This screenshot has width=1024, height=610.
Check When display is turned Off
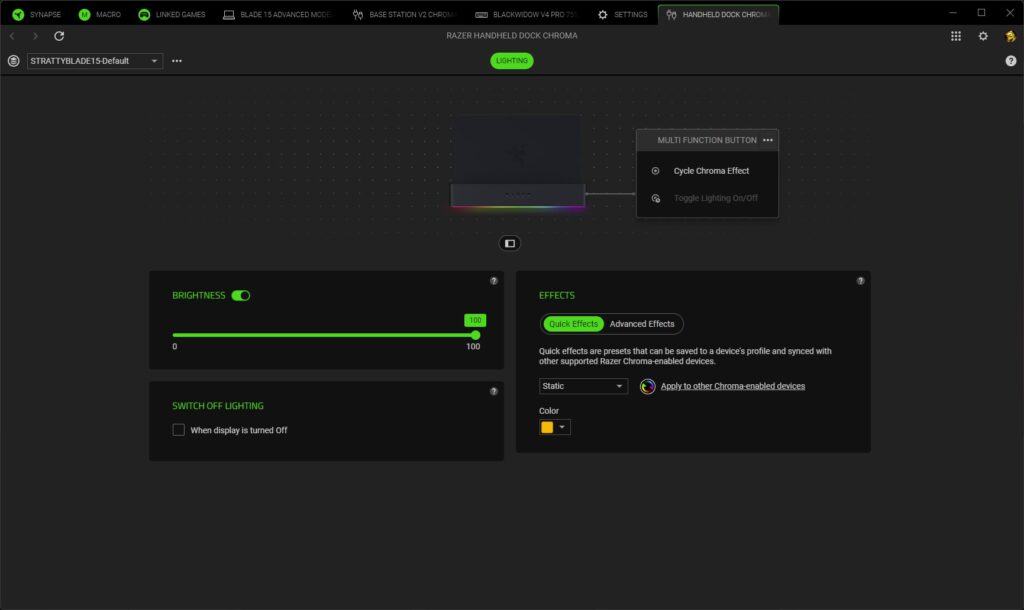click(x=178, y=430)
